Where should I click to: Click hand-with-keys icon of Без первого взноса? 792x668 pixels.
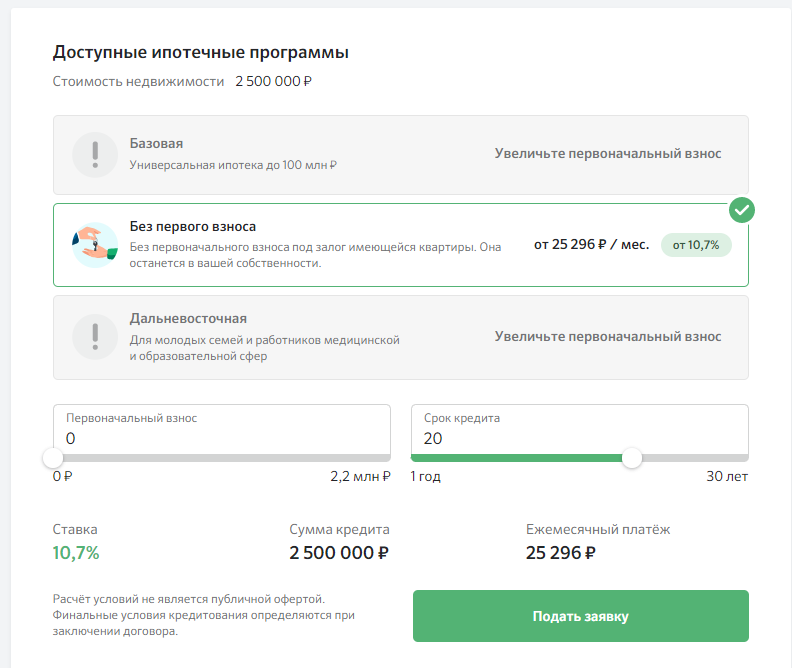click(x=95, y=245)
